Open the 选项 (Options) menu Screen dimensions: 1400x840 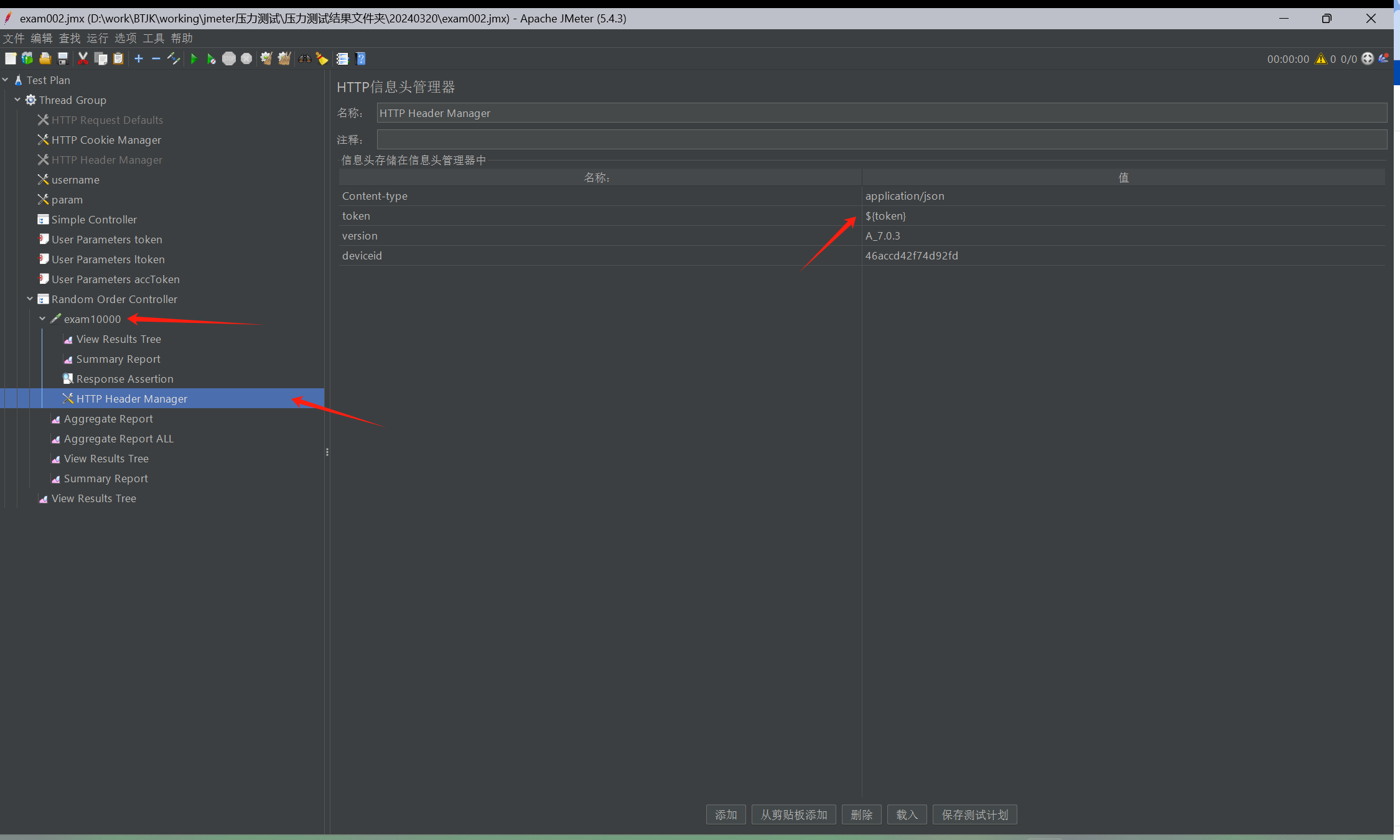(125, 39)
